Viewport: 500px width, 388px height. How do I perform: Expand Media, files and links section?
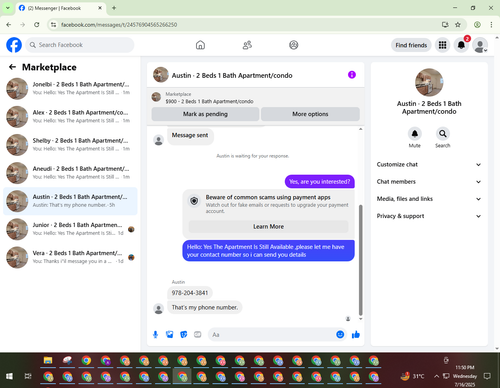[x=429, y=199]
